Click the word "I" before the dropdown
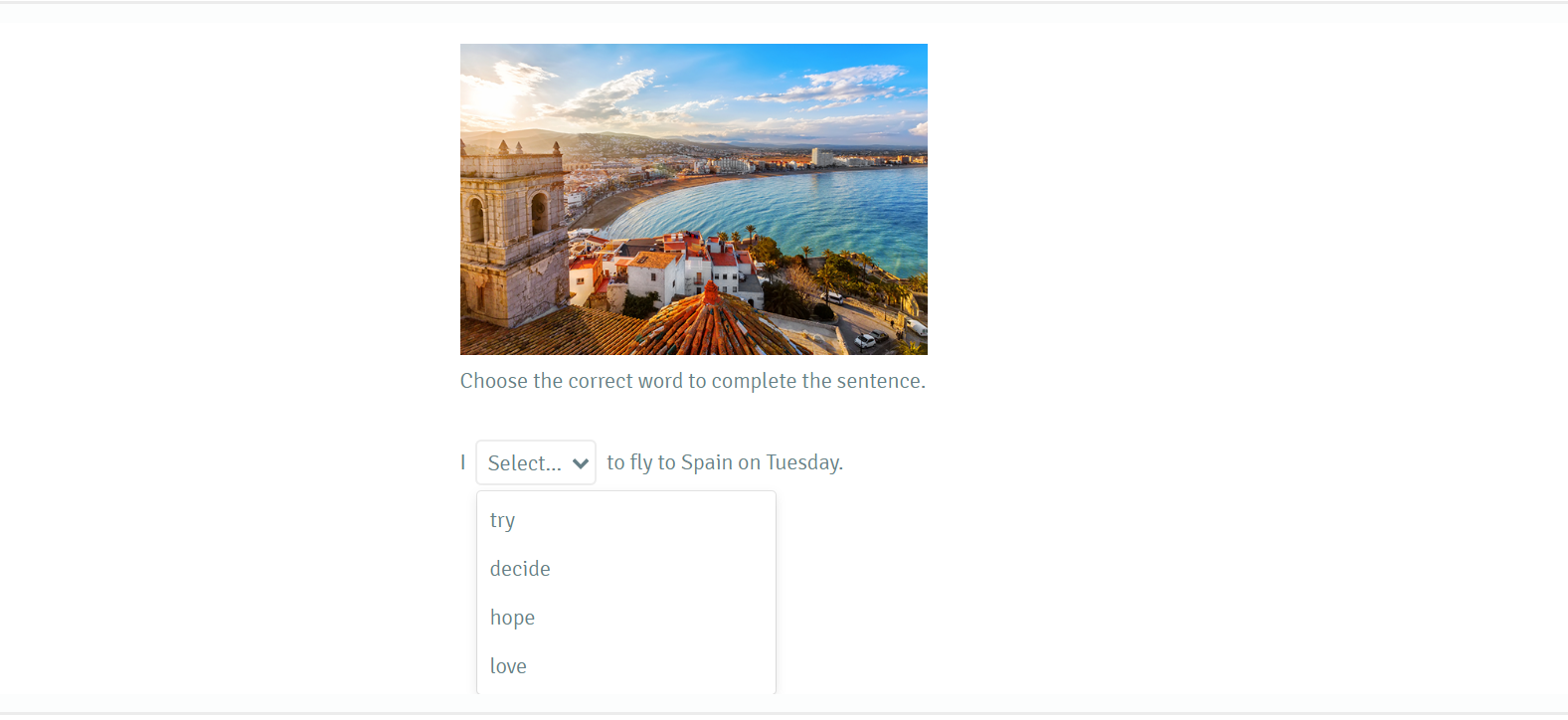The height and width of the screenshot is (720, 1568). [463, 462]
